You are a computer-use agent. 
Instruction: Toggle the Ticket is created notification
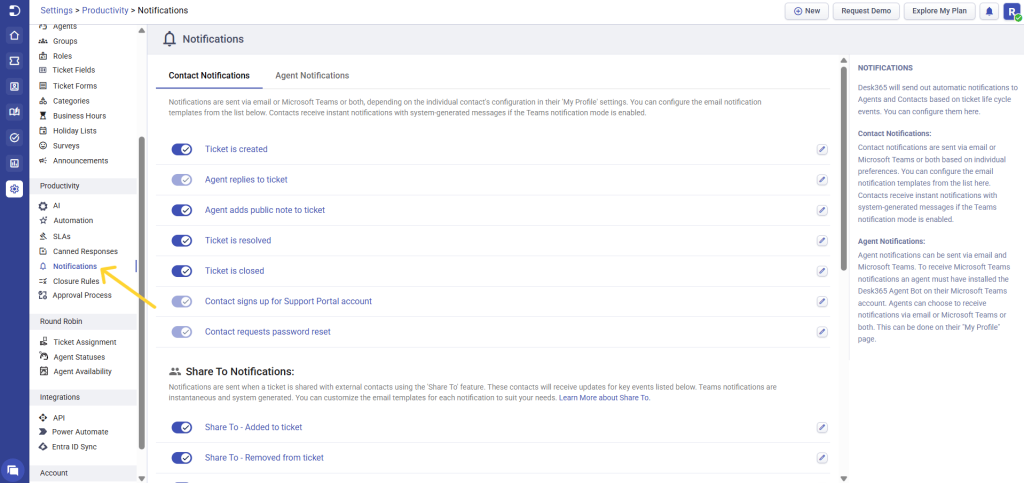point(182,149)
